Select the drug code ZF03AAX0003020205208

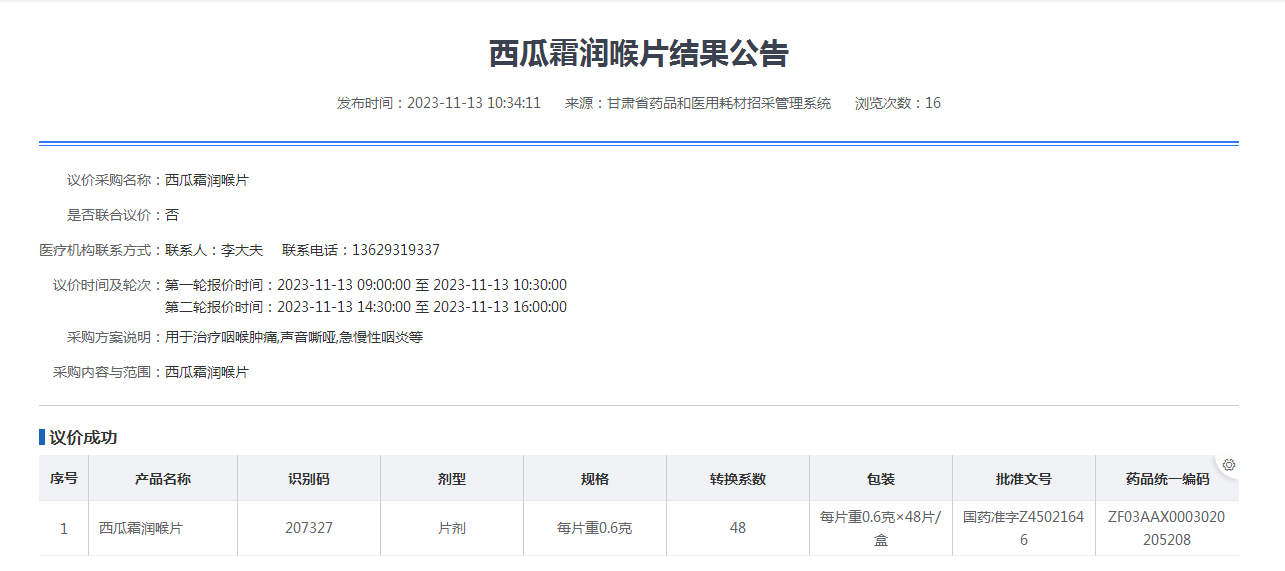(x=1167, y=528)
